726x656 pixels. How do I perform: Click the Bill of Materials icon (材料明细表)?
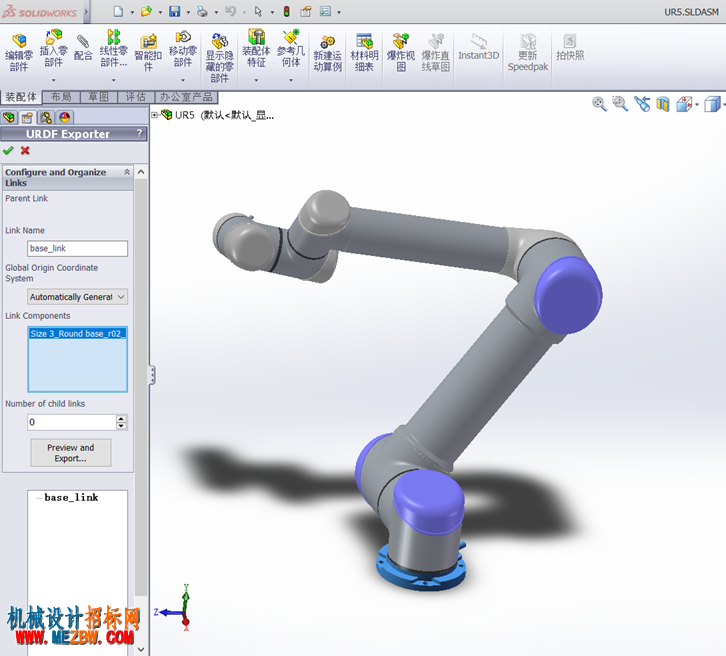point(364,52)
